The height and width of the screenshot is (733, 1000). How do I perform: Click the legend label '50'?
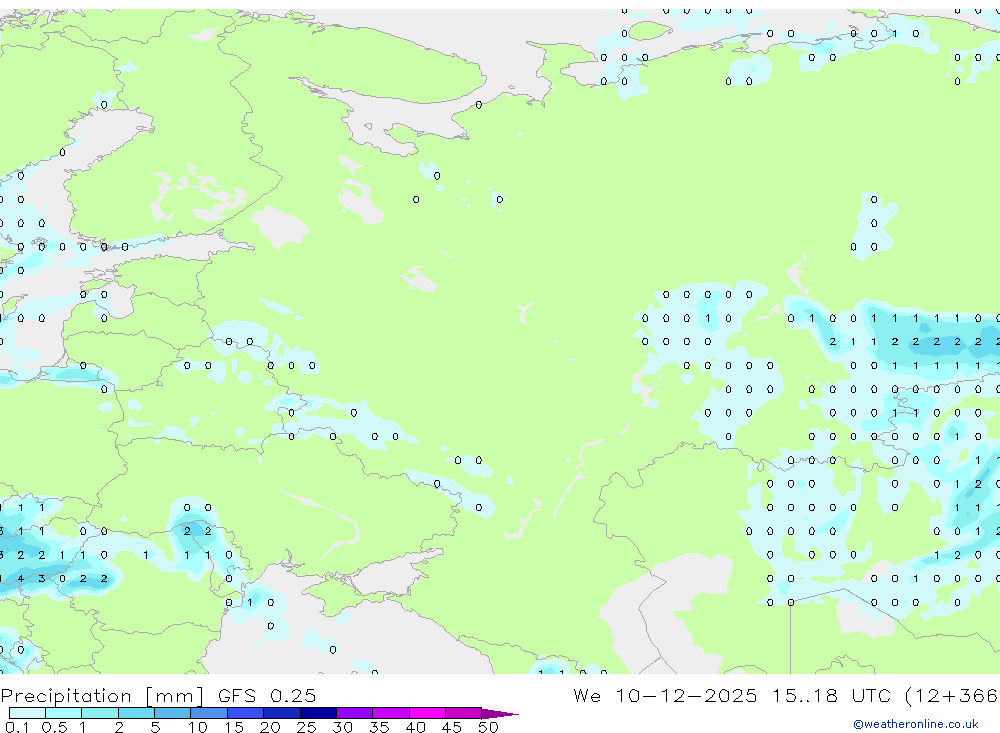point(488,727)
